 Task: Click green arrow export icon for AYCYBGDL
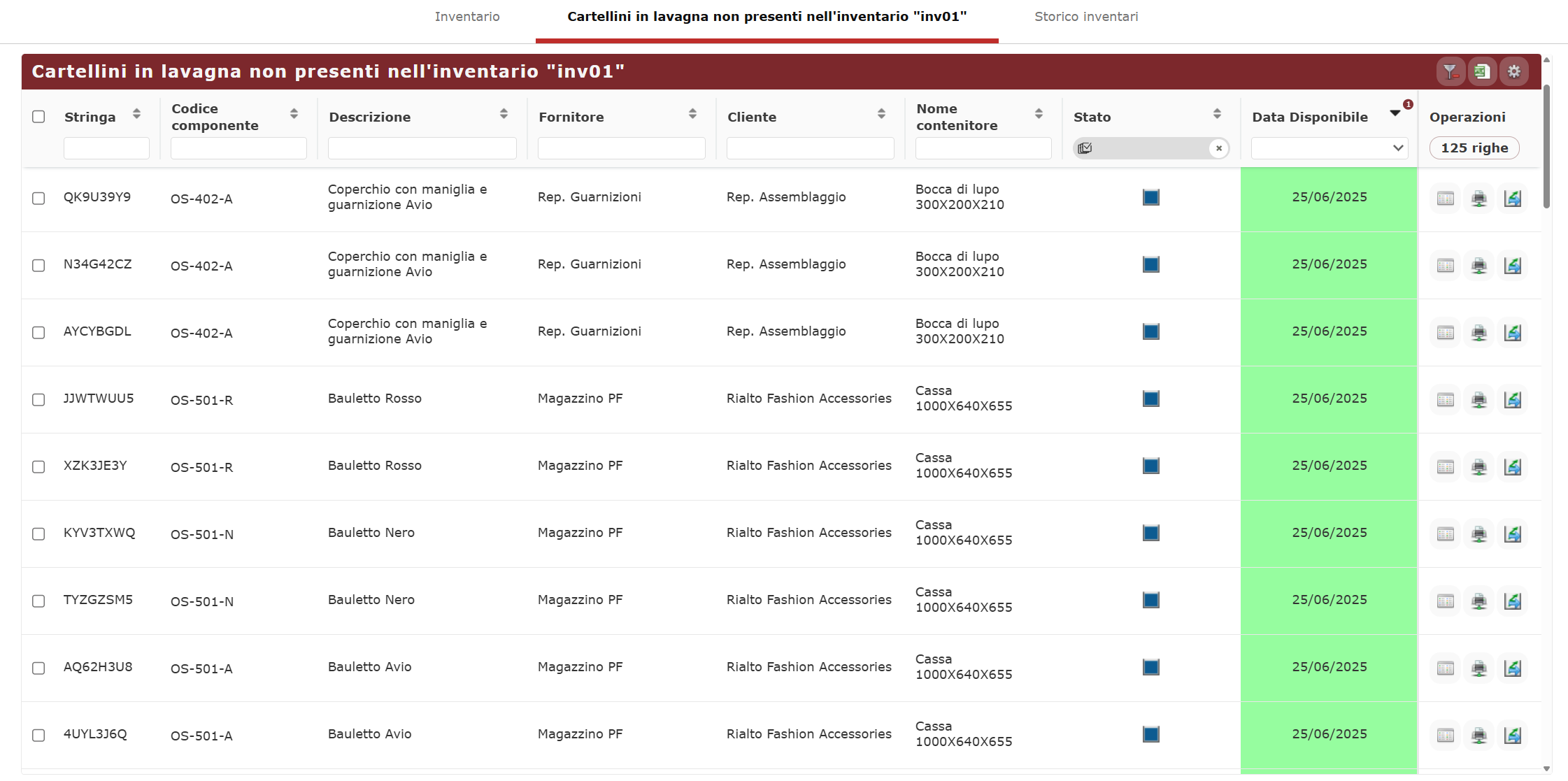point(1513,333)
